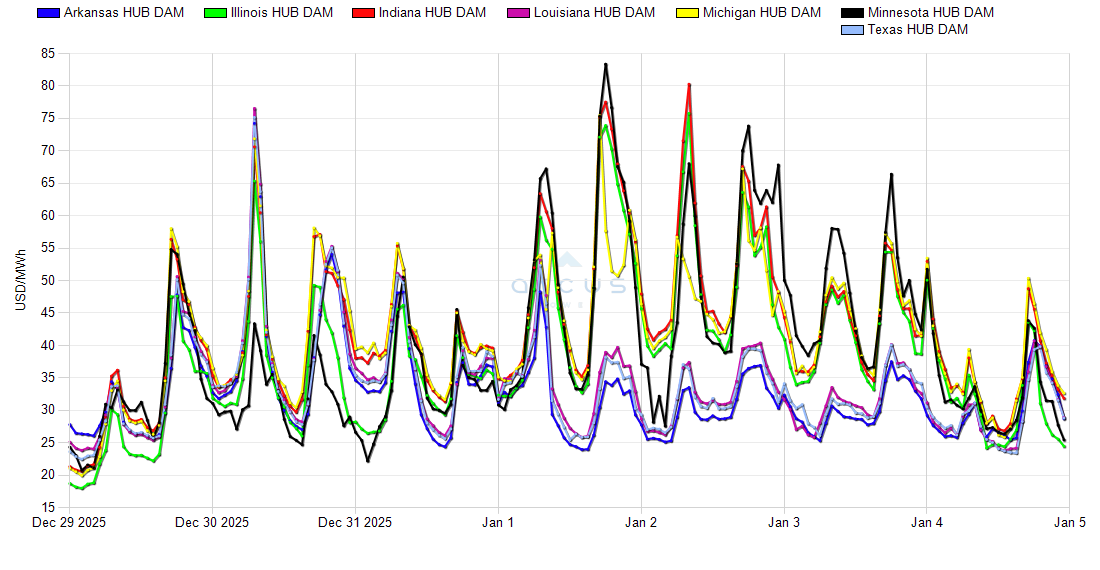Select the Dec 29 2025 x-axis label
The image size is (1100, 570).
coord(69,522)
